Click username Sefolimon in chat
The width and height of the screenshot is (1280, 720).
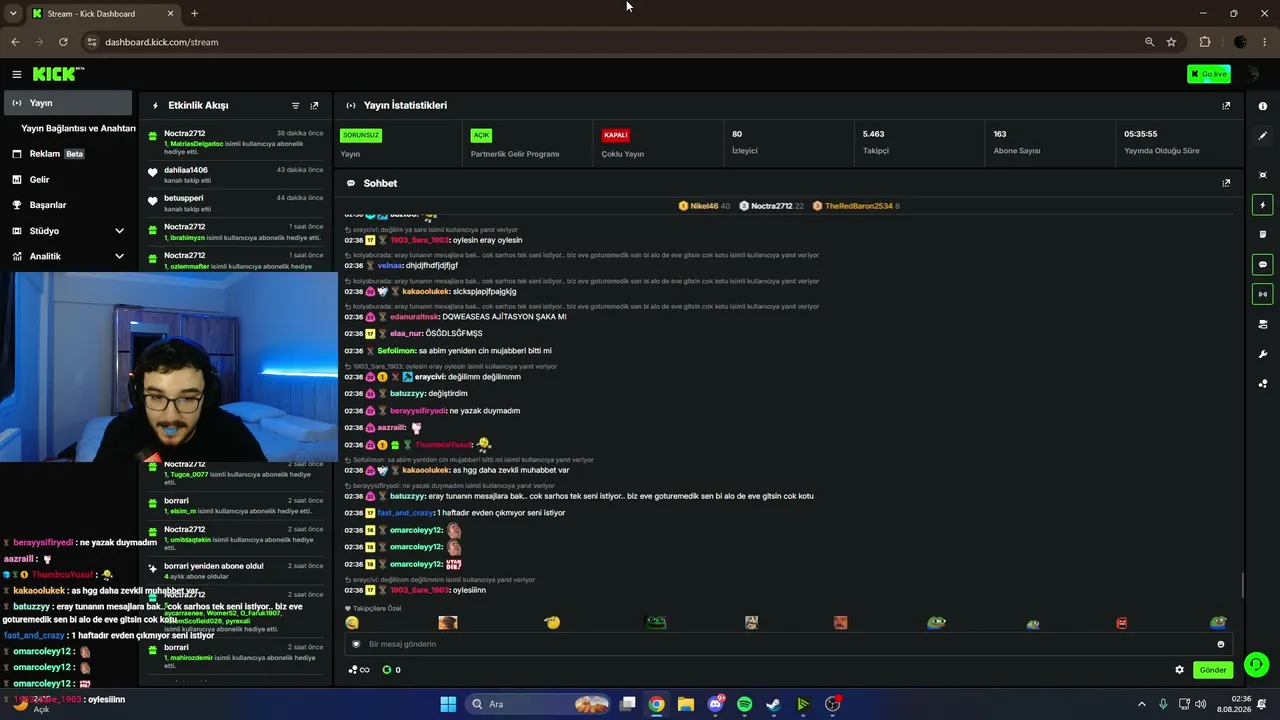[x=397, y=351]
